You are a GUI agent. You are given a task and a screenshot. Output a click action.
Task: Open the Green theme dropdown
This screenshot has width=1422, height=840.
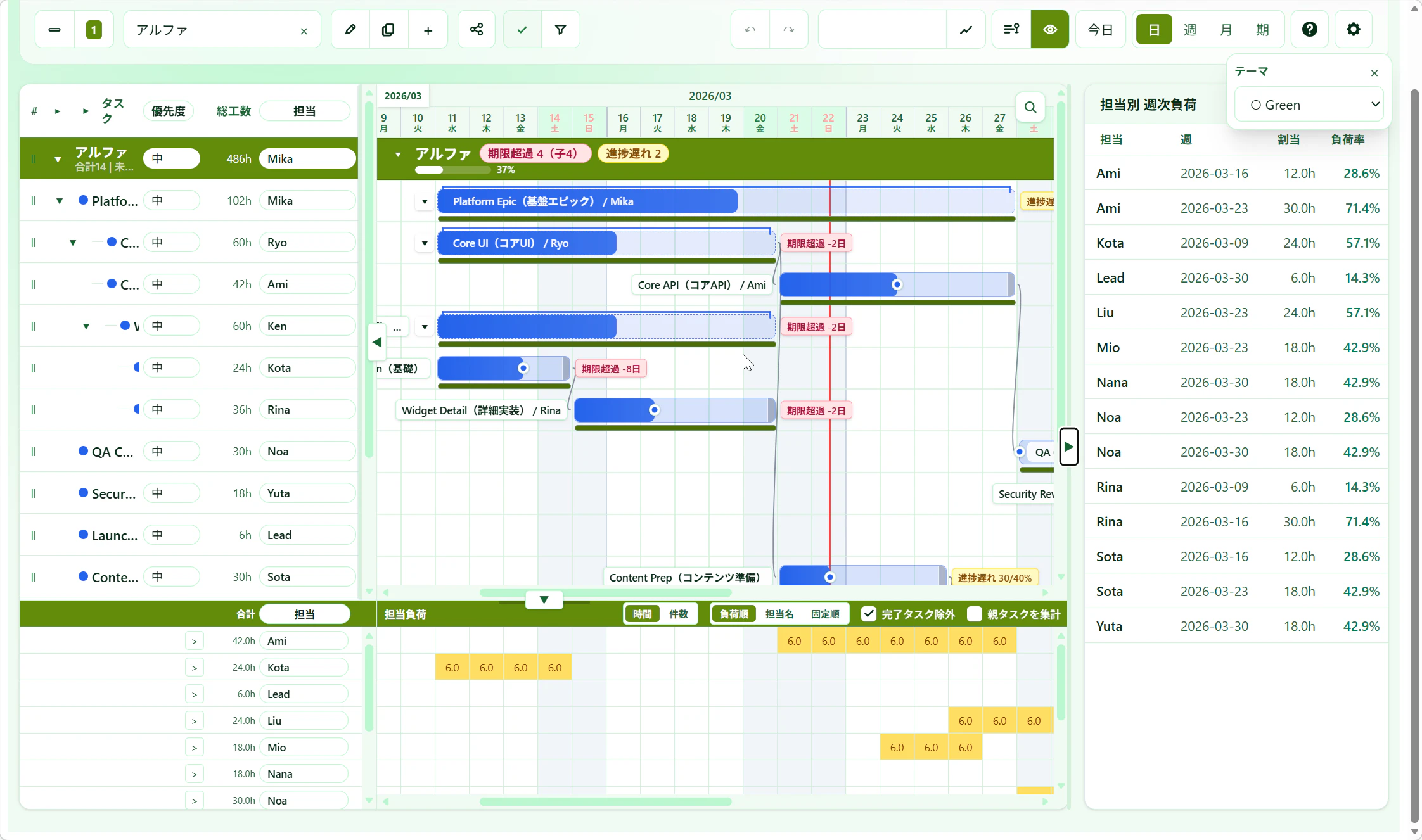coord(1309,105)
